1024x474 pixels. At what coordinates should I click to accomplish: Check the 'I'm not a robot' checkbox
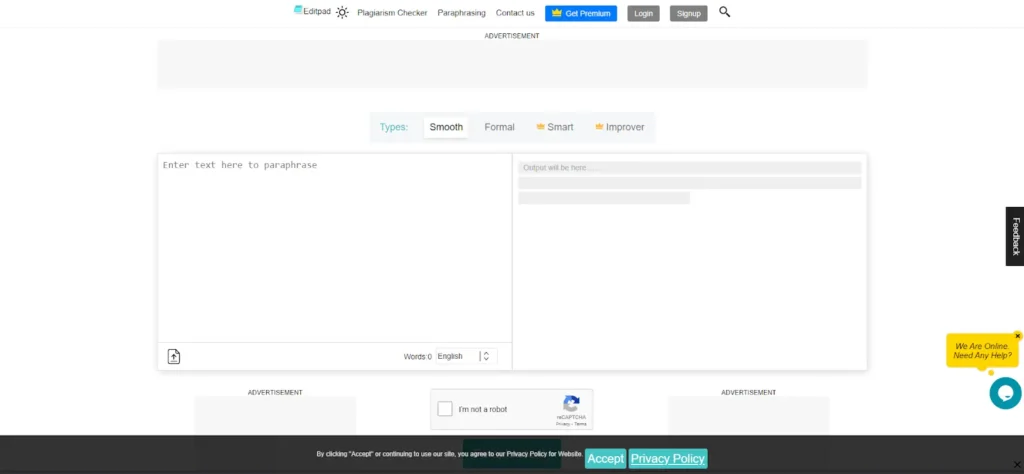pyautogui.click(x=445, y=409)
